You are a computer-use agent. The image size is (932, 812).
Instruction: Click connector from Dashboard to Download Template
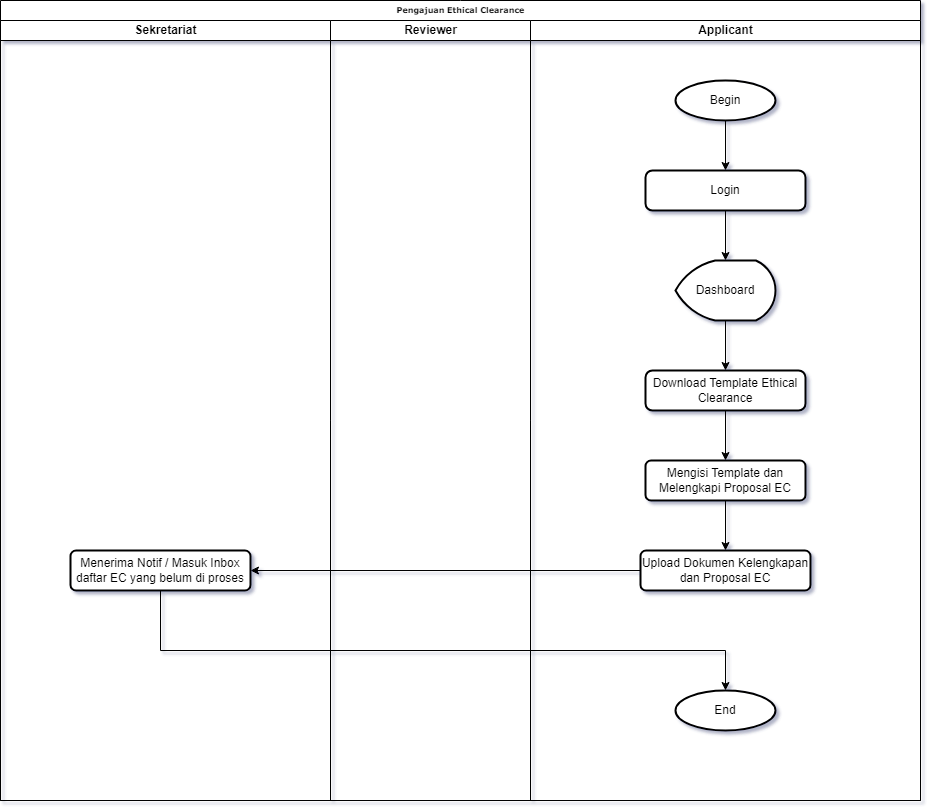coord(728,347)
